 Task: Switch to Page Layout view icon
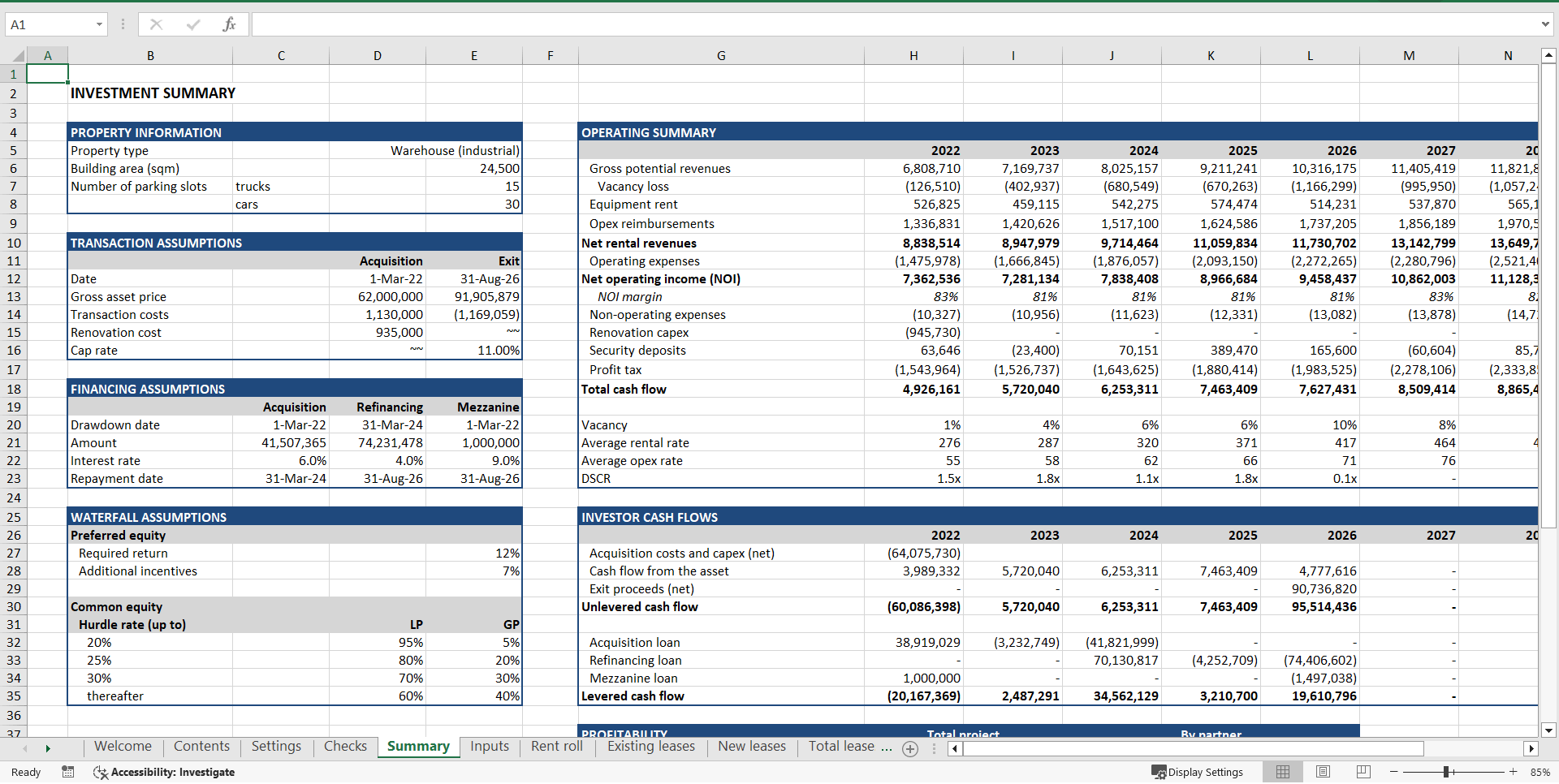(x=1323, y=772)
